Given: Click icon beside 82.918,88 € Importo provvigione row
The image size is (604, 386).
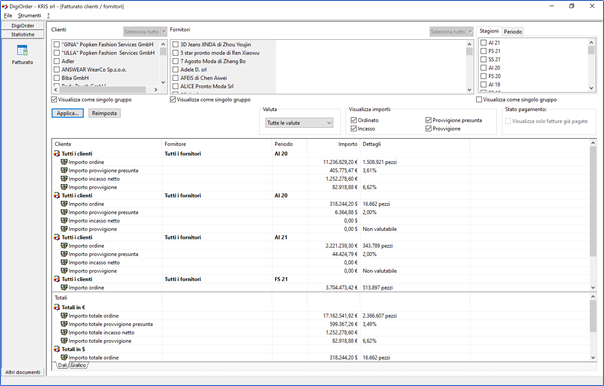Looking at the screenshot, I should coord(64,187).
